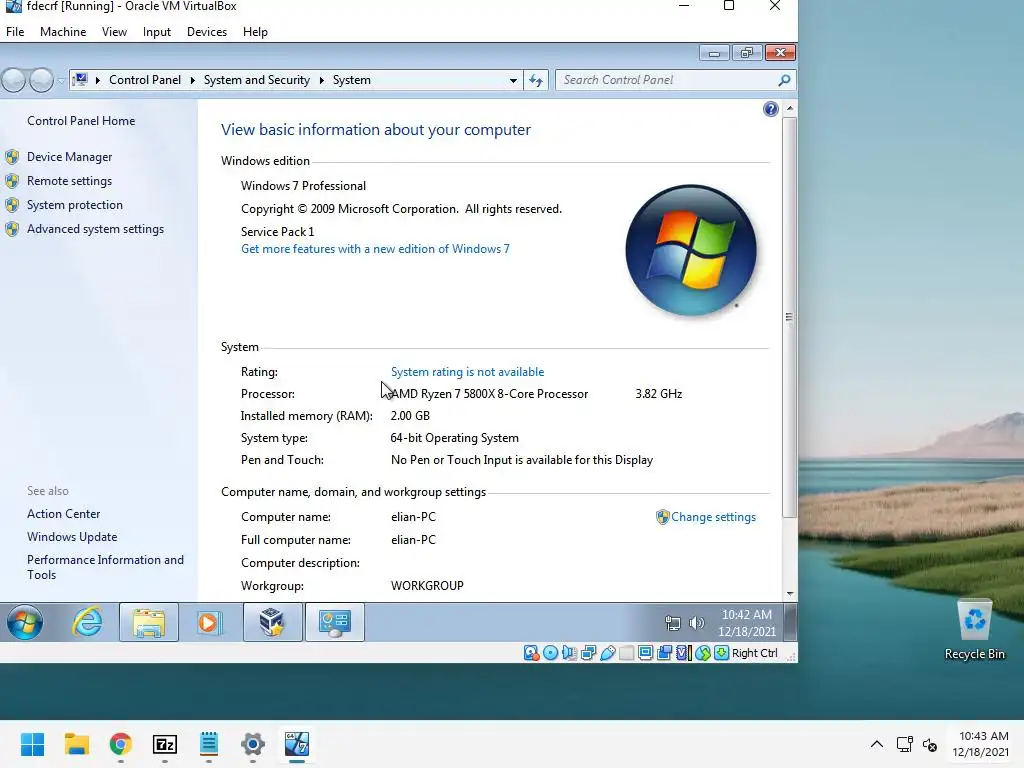Click the scroll down arrow of System window

tap(790, 594)
